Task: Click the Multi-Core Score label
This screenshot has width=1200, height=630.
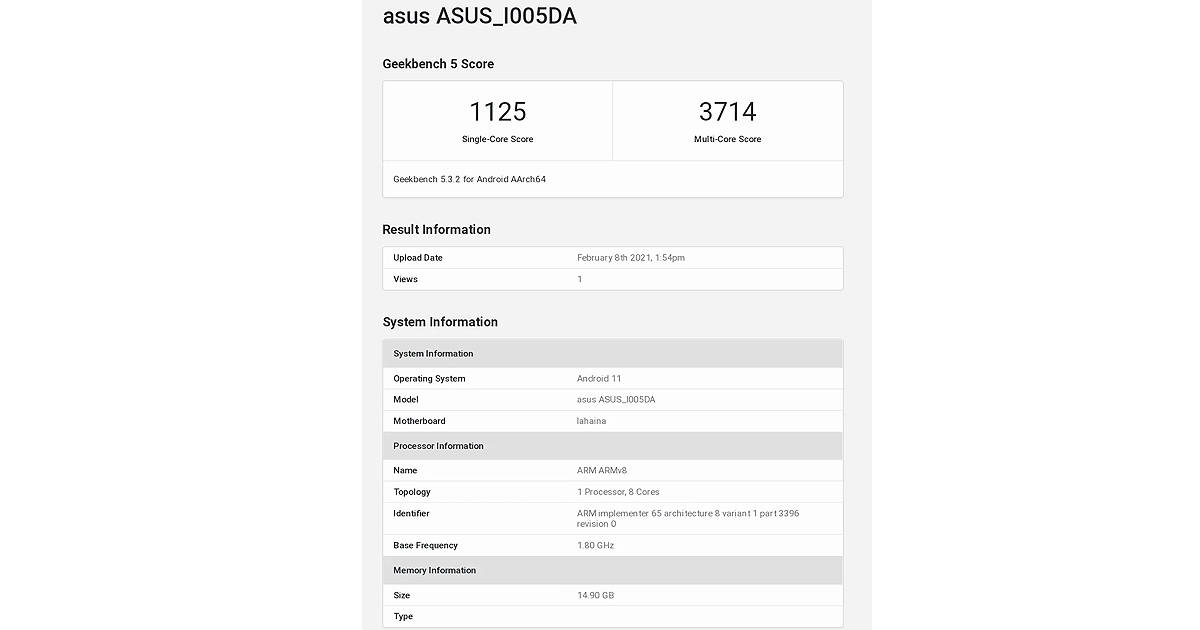Action: pos(728,139)
